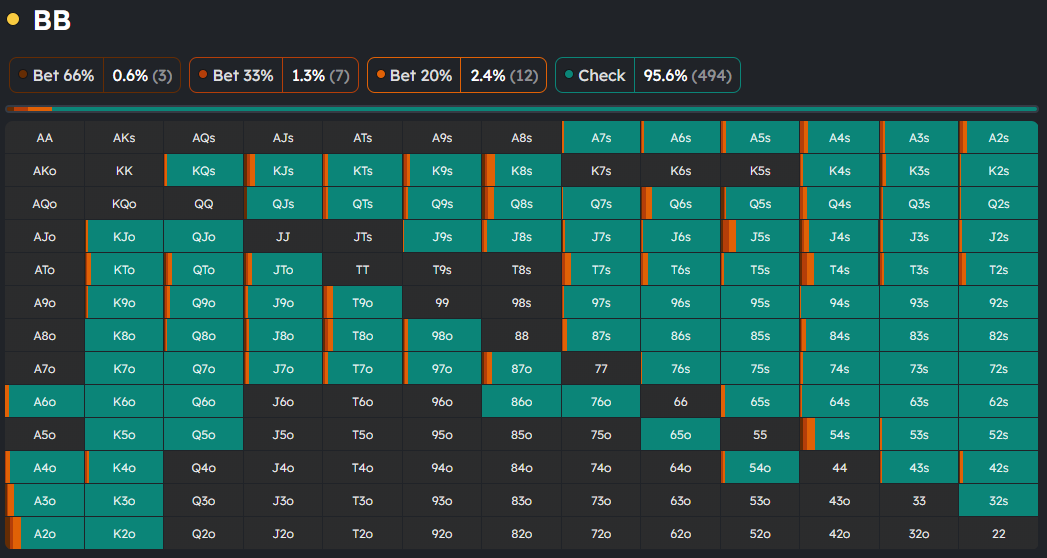Click the yellow dot beside BB
Screen dimensions: 1047x558
click(13, 19)
